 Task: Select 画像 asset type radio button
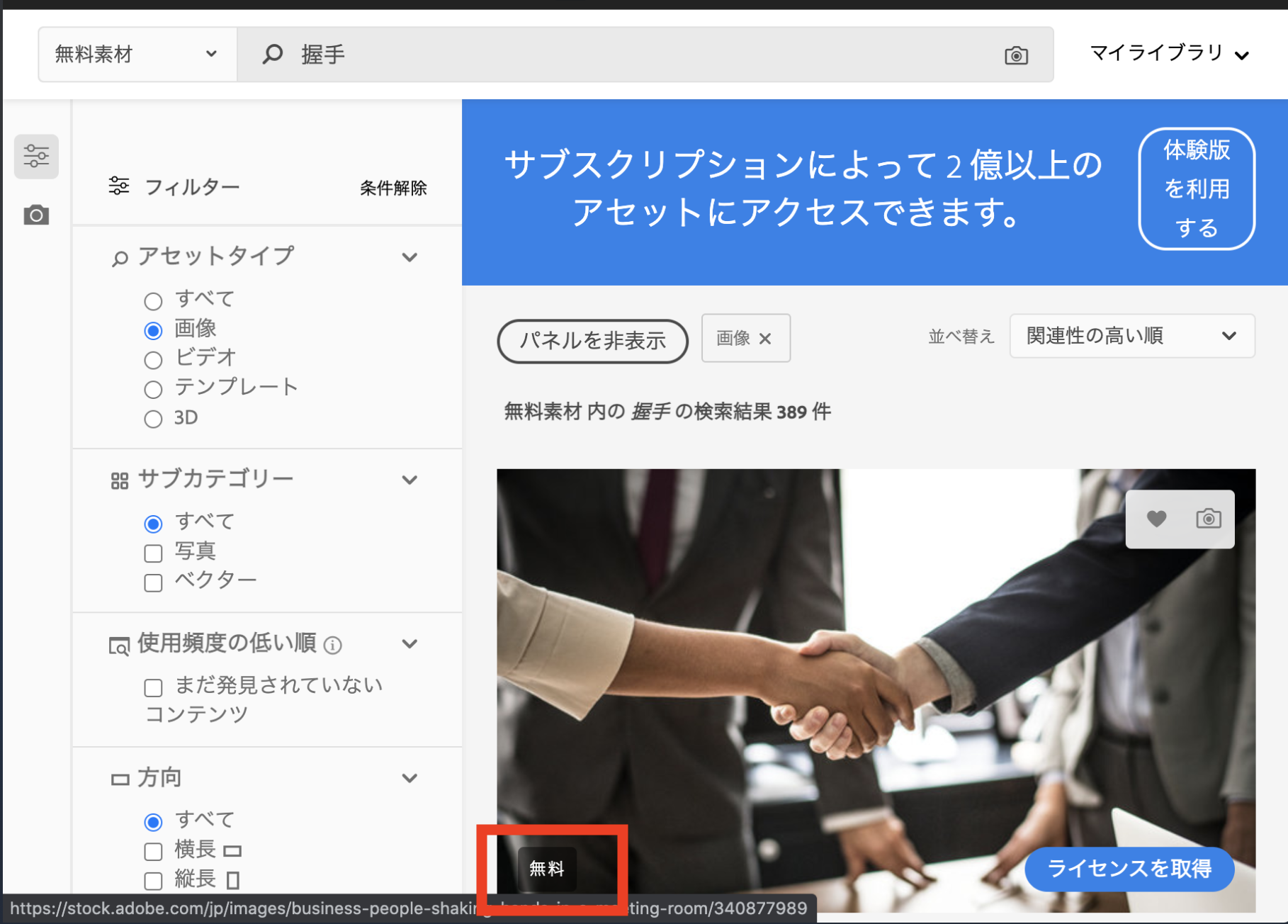153,330
